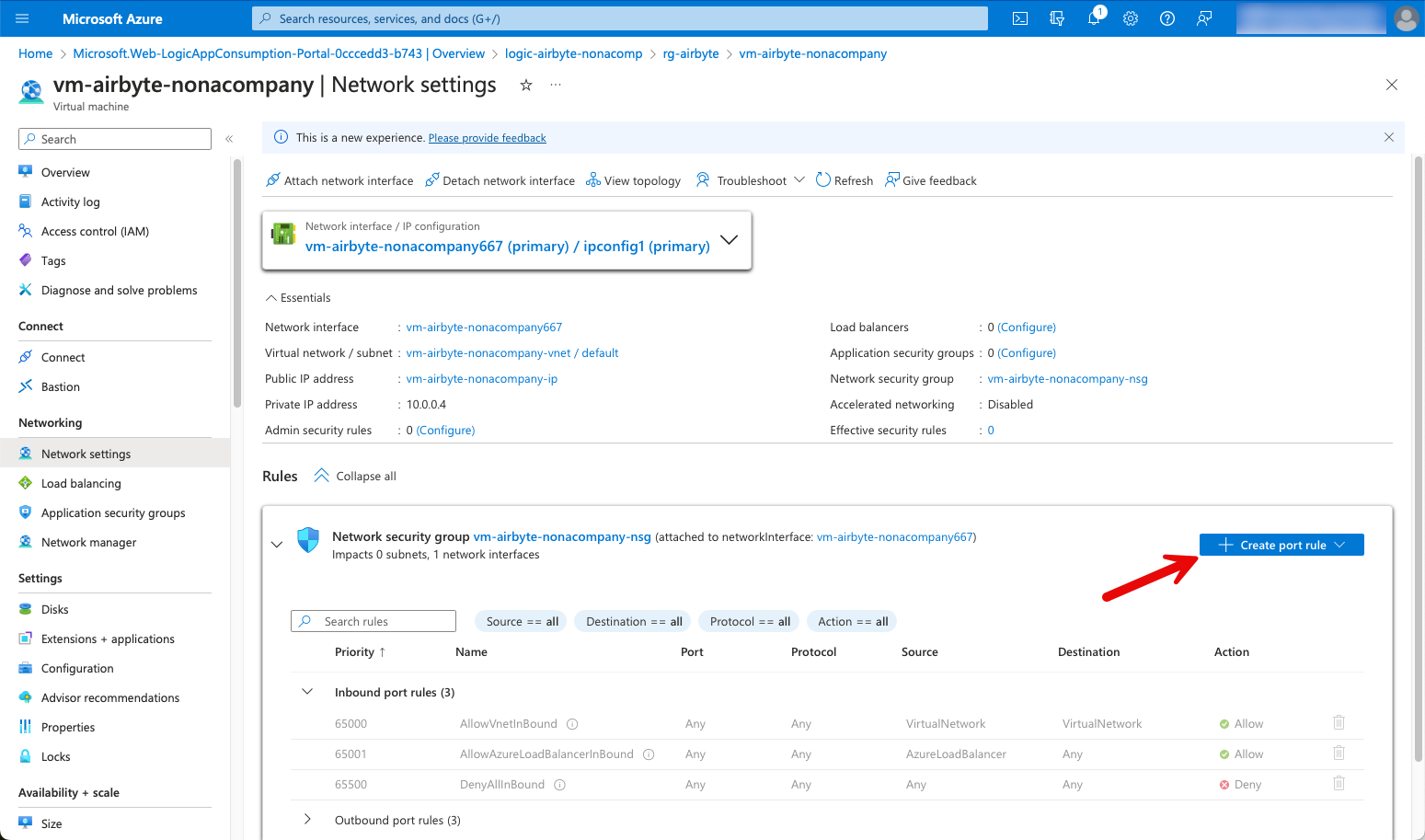Viewport: 1425px width, 840px height.
Task: Open the portal hamburger menu
Action: [23, 18]
